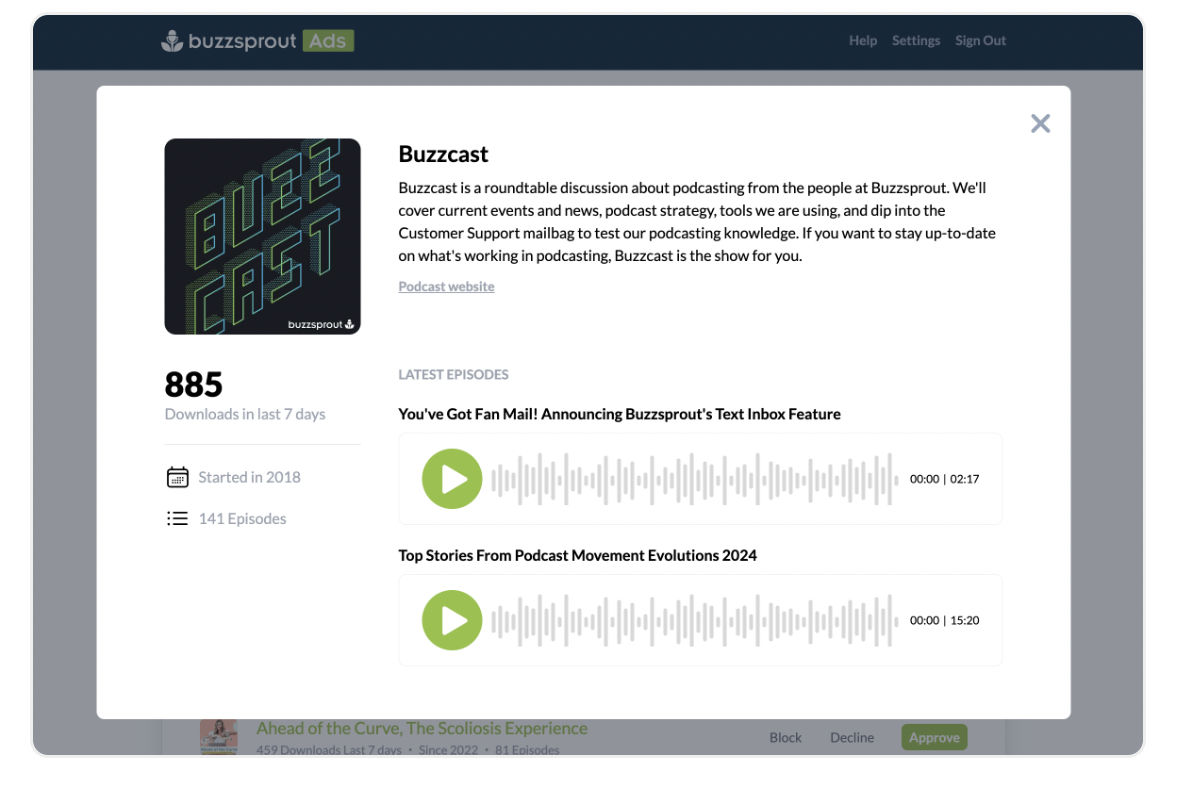Play the Fan Mail episode audio
Screen dimensions: 1186x788
point(452,479)
